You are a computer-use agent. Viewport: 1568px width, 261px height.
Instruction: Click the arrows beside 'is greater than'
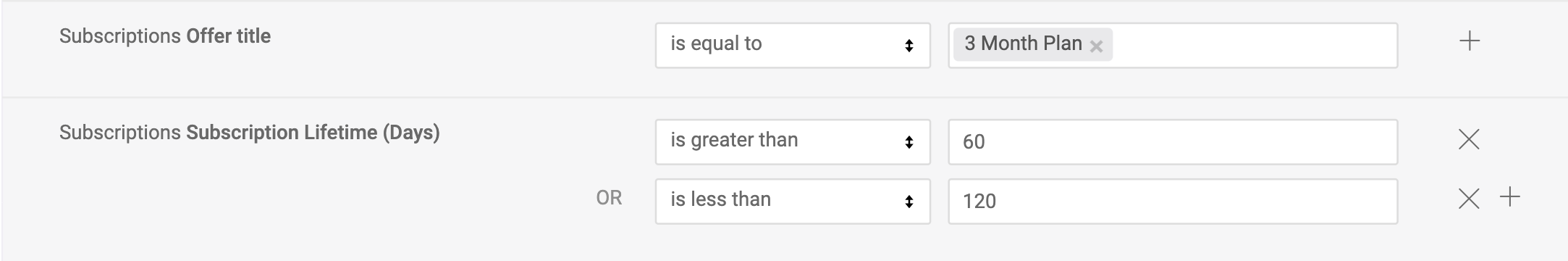point(909,142)
